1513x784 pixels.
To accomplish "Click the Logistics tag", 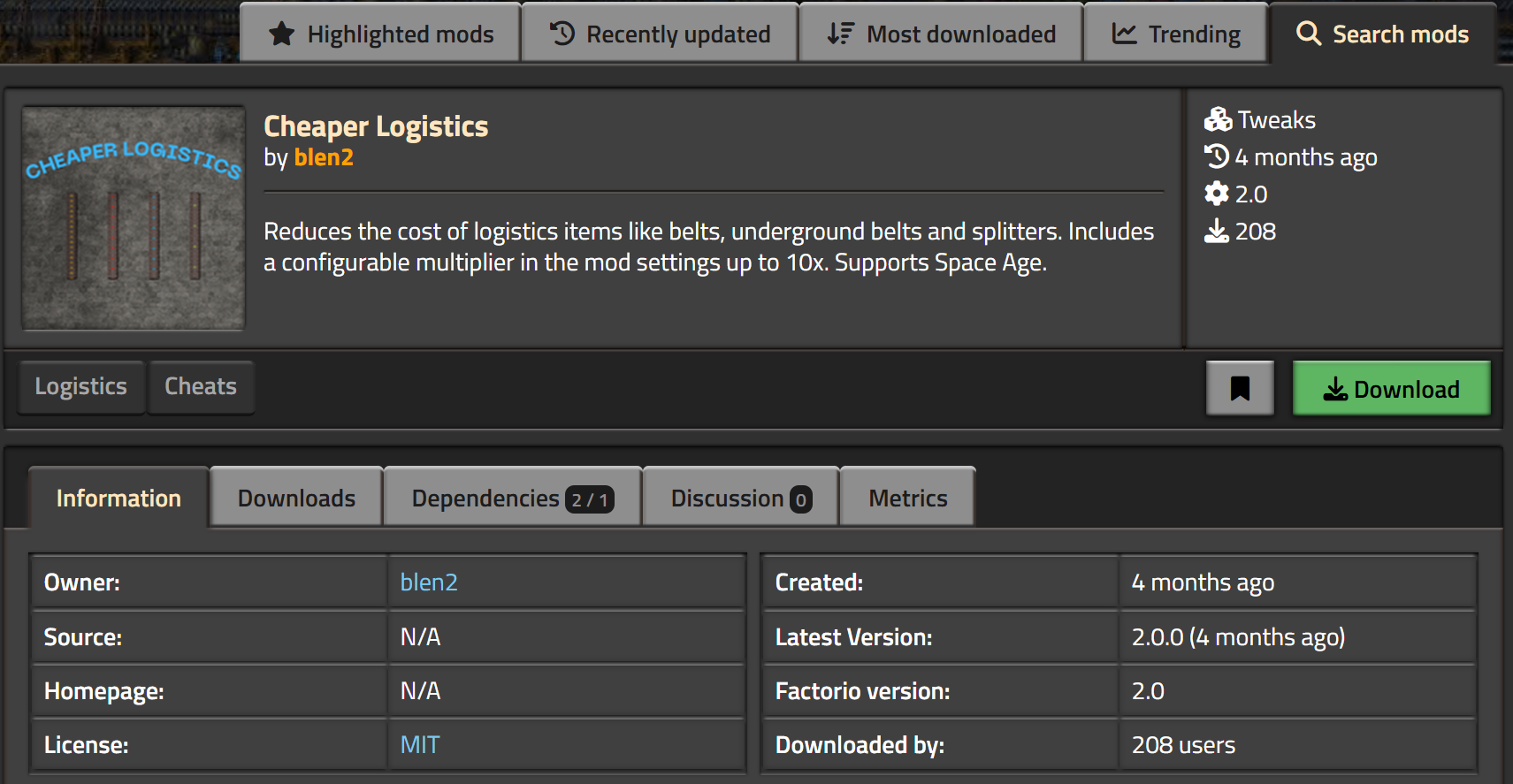I will 80,387.
